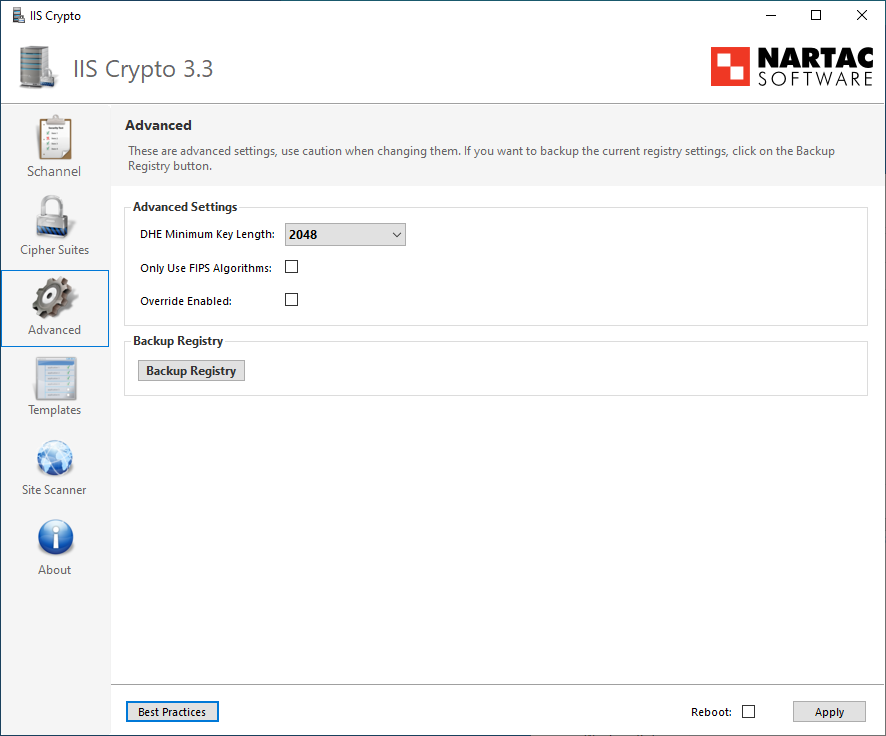Click the Templates label in sidebar
The width and height of the screenshot is (886, 736).
(54, 410)
